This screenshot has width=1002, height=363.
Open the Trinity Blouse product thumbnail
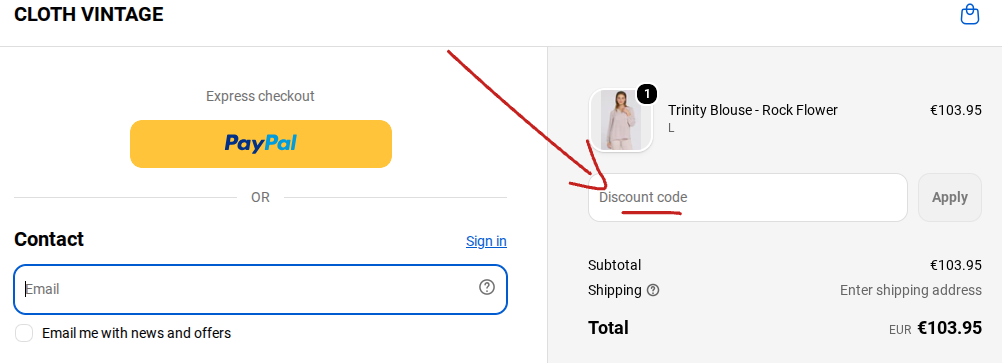tap(620, 120)
